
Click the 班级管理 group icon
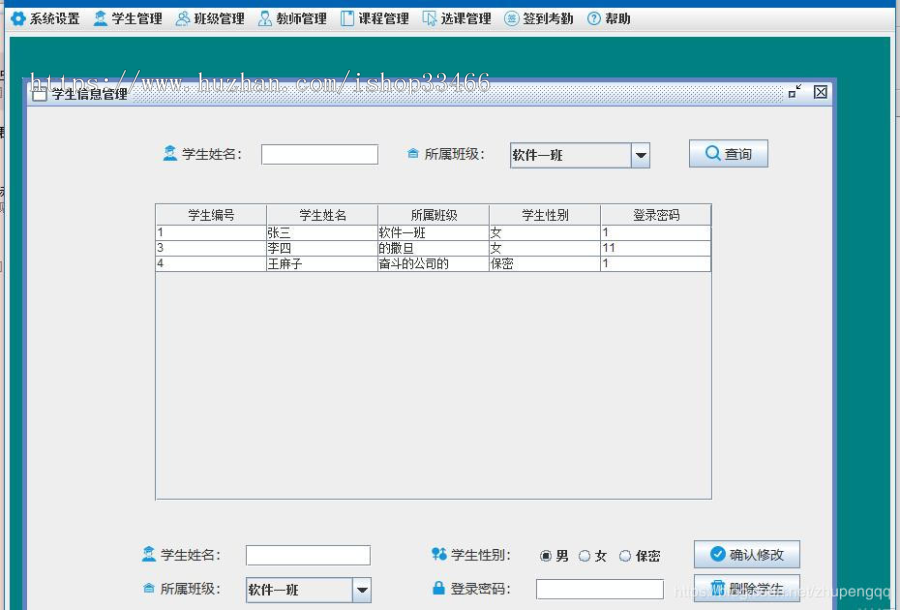182,17
